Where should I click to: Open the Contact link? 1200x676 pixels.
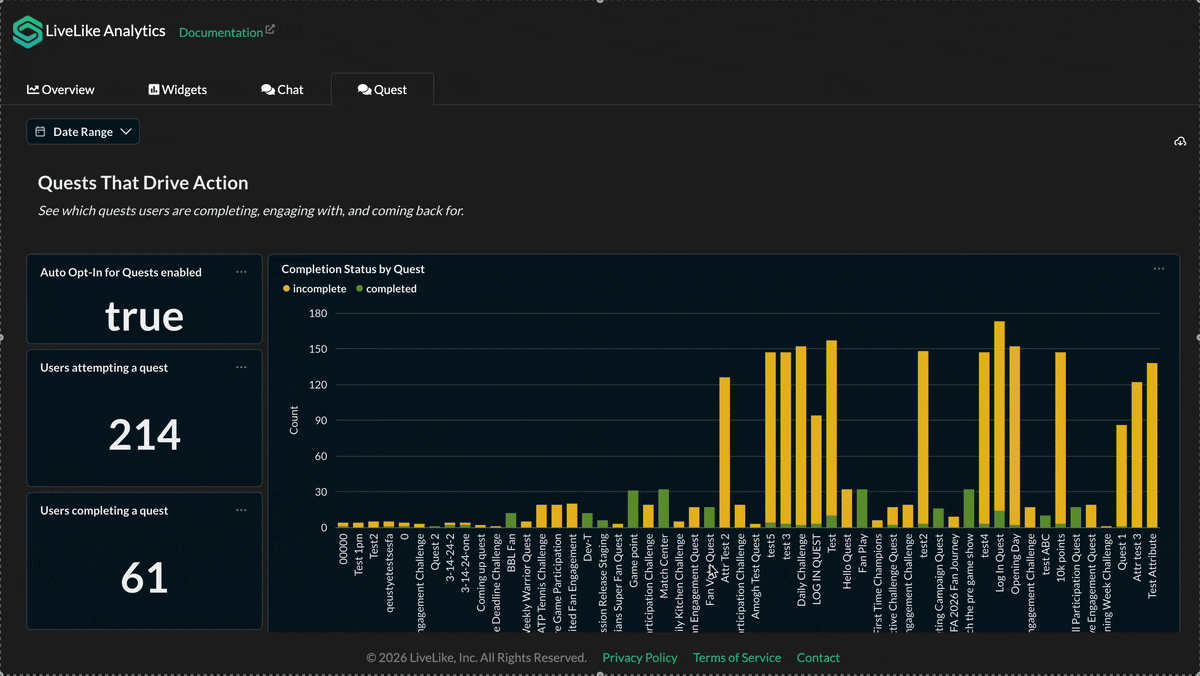click(818, 658)
